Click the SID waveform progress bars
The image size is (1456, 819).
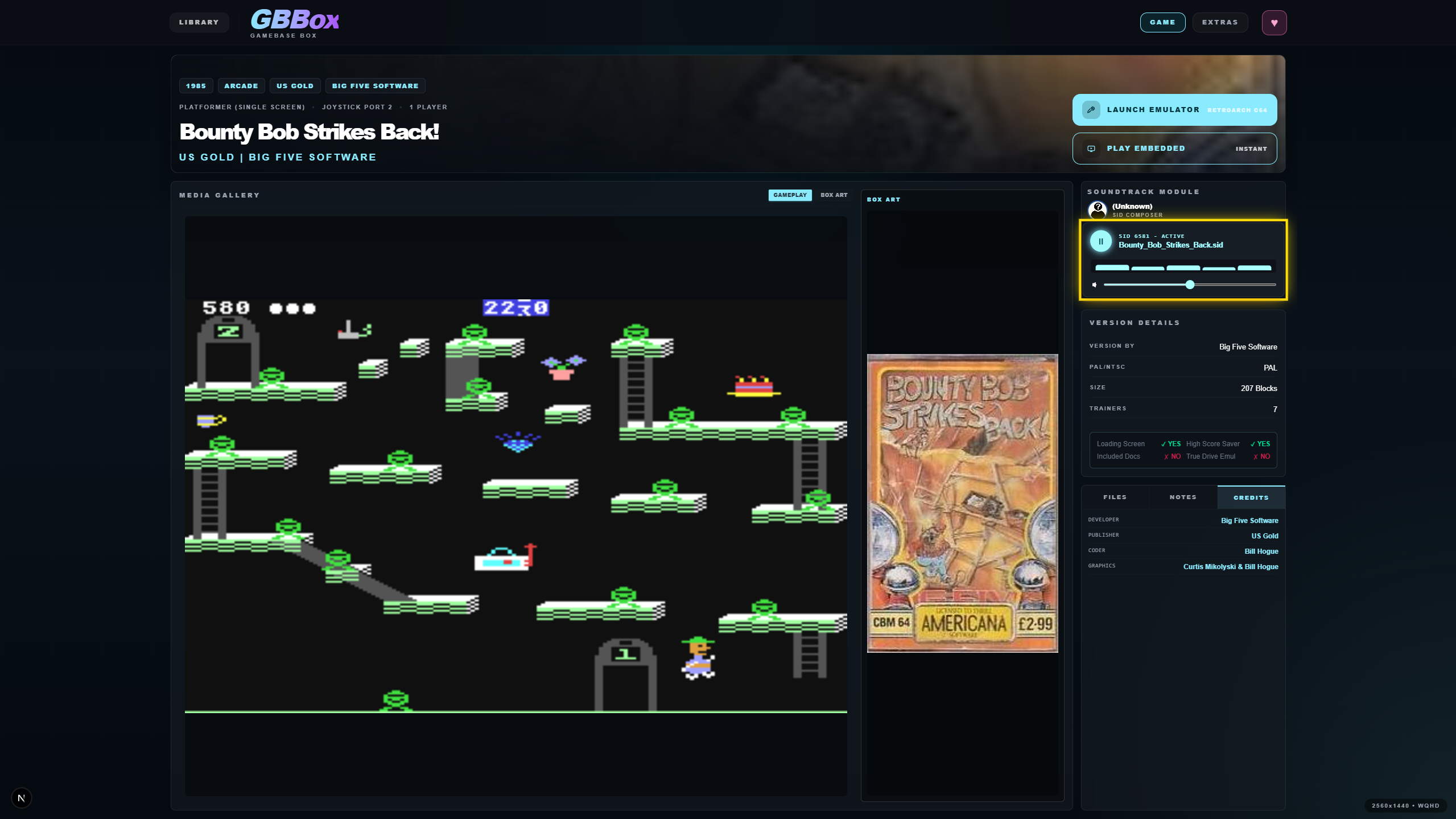[x=1182, y=267]
